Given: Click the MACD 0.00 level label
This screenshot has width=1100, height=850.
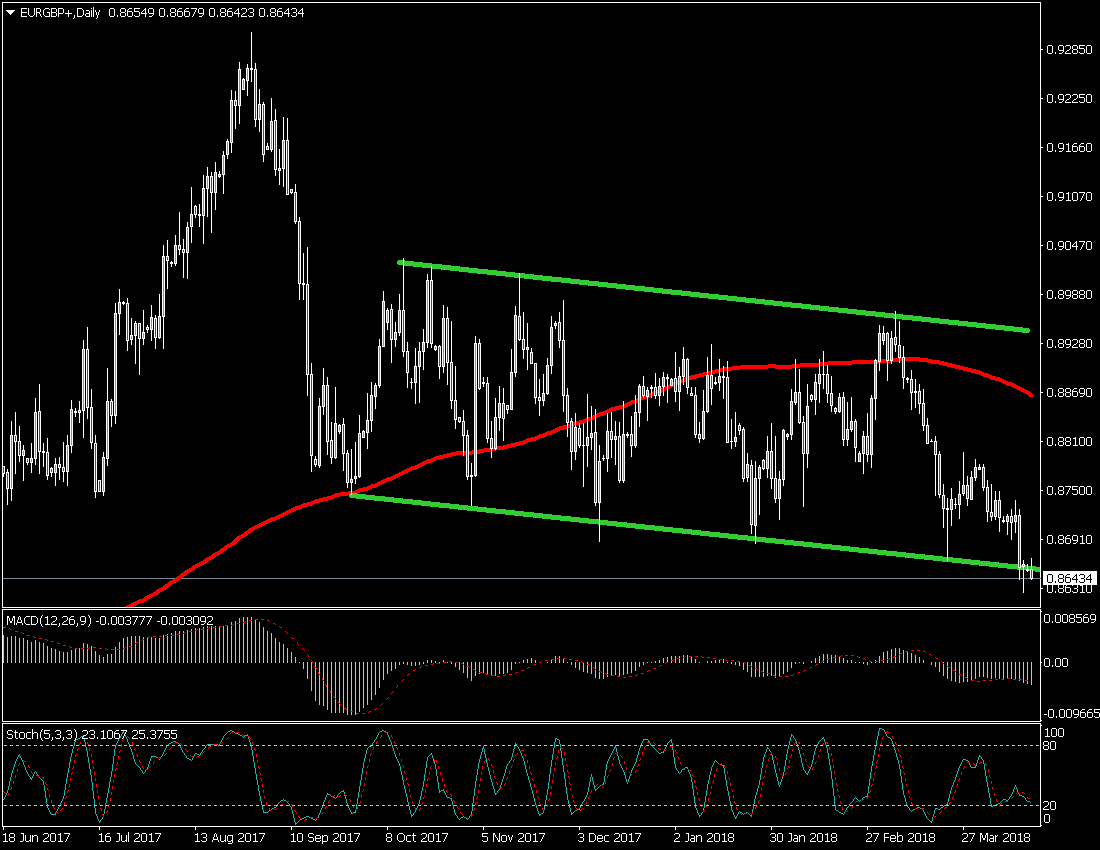Looking at the screenshot, I should (1058, 662).
